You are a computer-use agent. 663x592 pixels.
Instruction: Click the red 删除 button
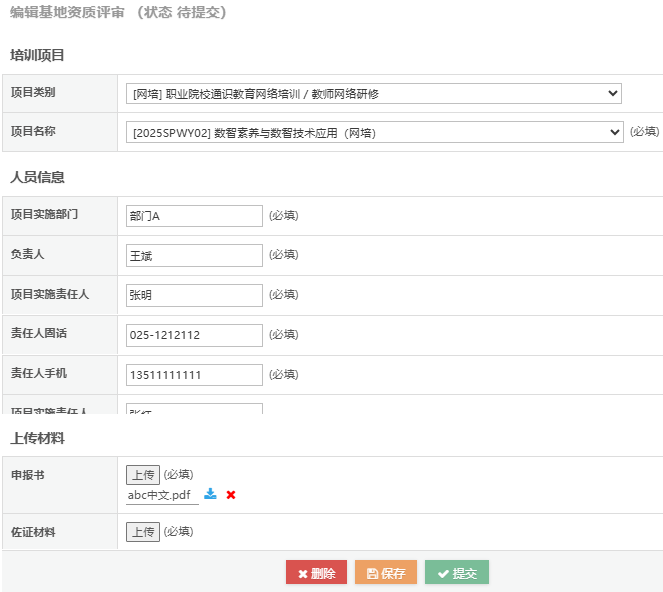[316, 573]
